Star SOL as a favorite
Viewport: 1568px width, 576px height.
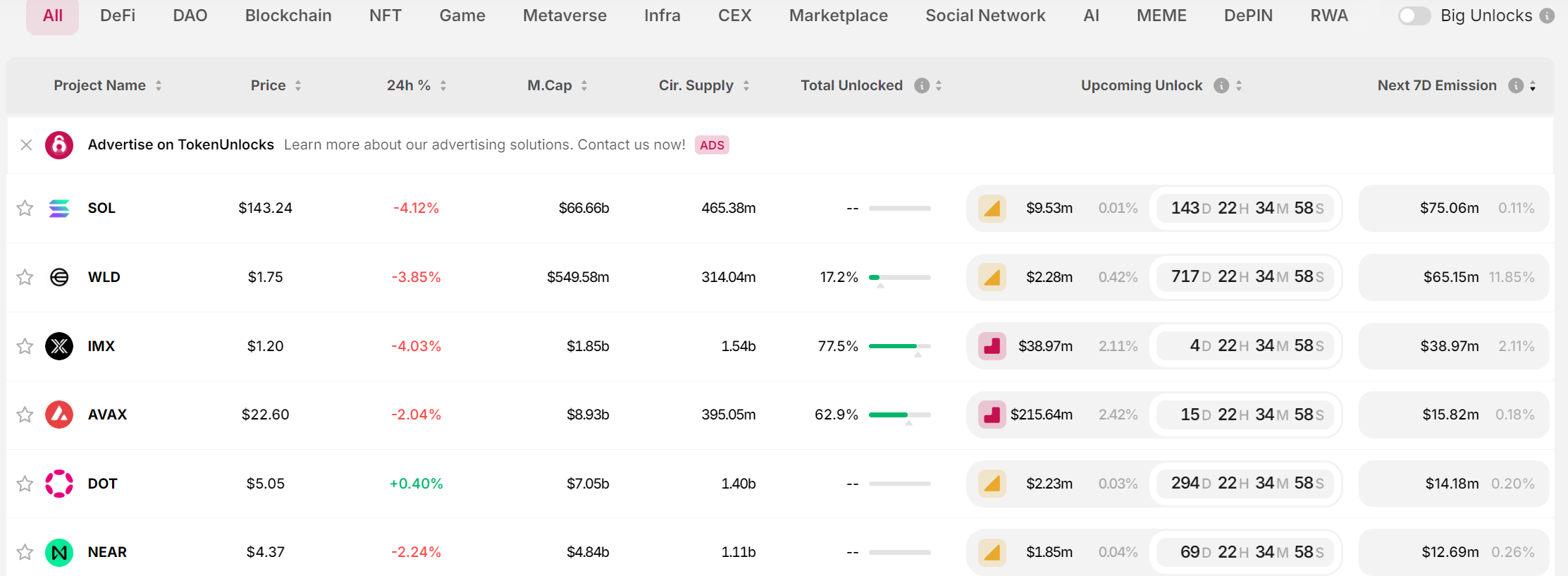25,208
